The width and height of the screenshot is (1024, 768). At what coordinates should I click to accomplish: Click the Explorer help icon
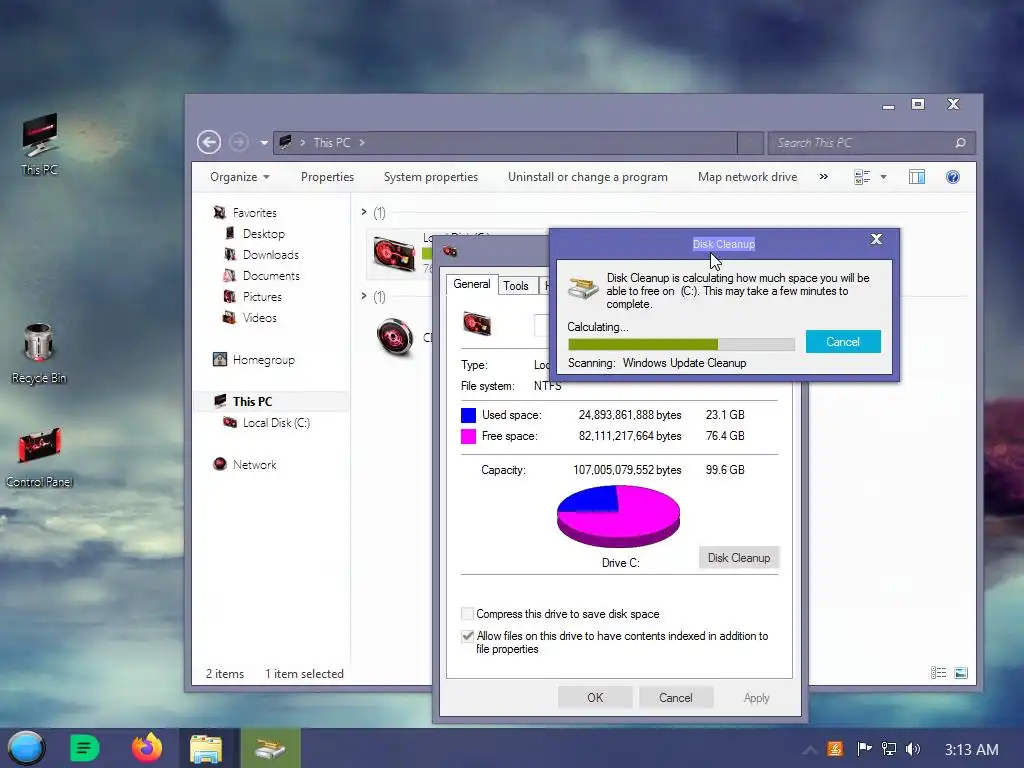click(953, 177)
